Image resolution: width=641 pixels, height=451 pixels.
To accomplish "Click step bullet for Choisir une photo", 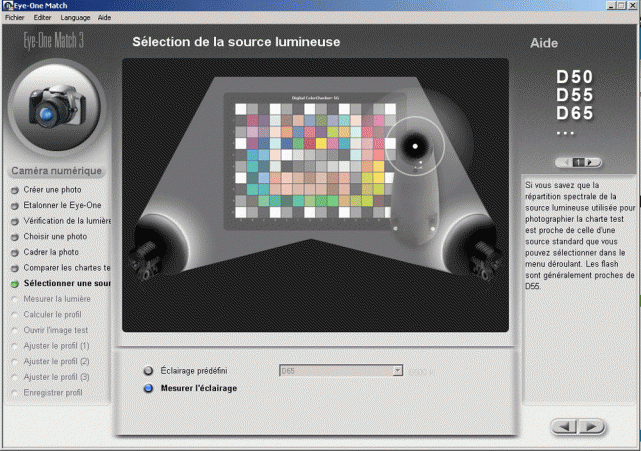I will (x=15, y=237).
